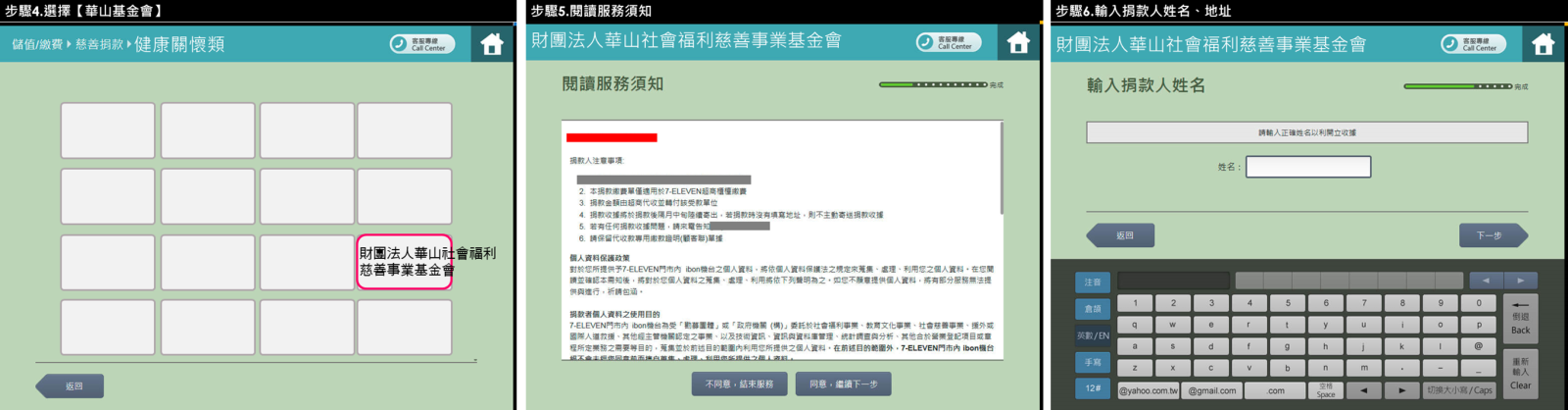Click the home icon in step 6 panel
1568x410 pixels.
click(x=1543, y=44)
